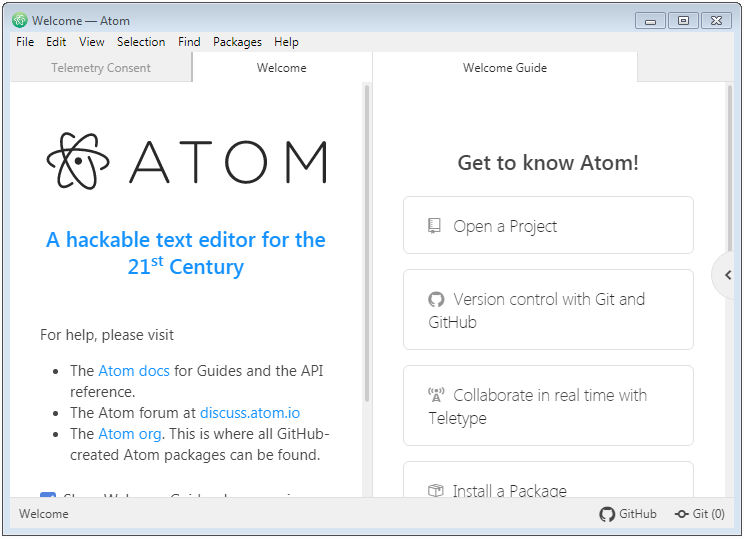Open the File menu
This screenshot has width=744, height=538.
pos(25,42)
